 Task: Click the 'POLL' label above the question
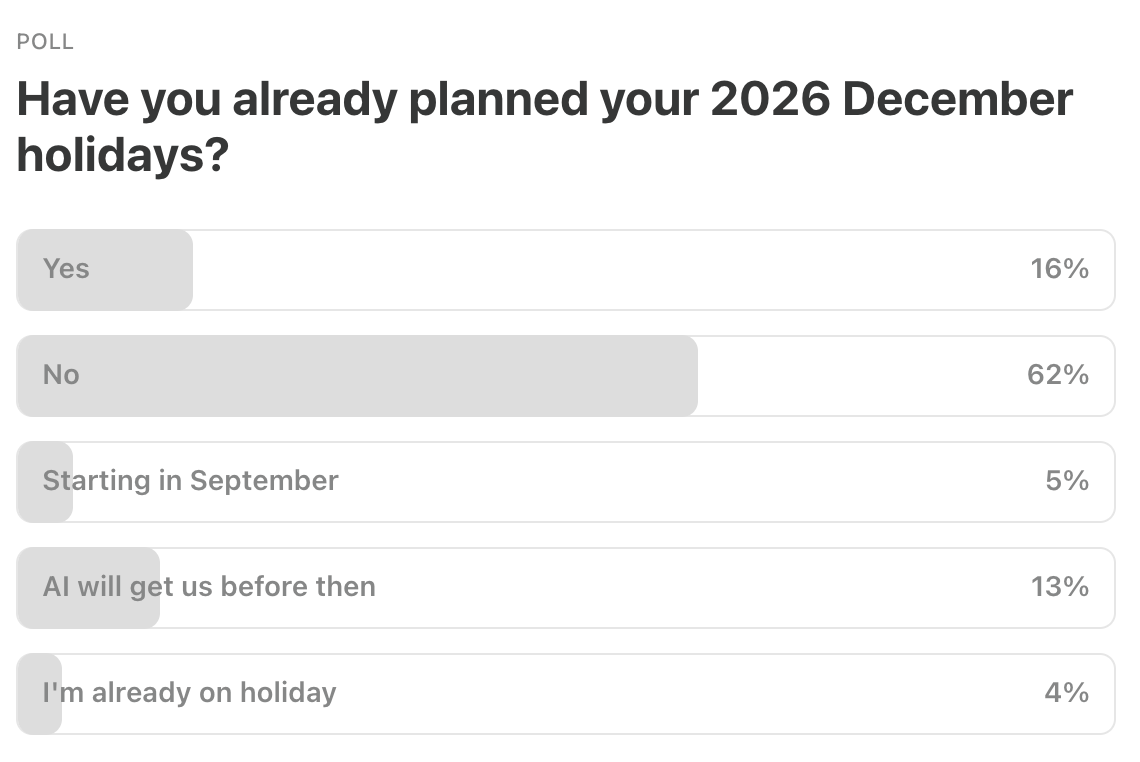pyautogui.click(x=45, y=42)
